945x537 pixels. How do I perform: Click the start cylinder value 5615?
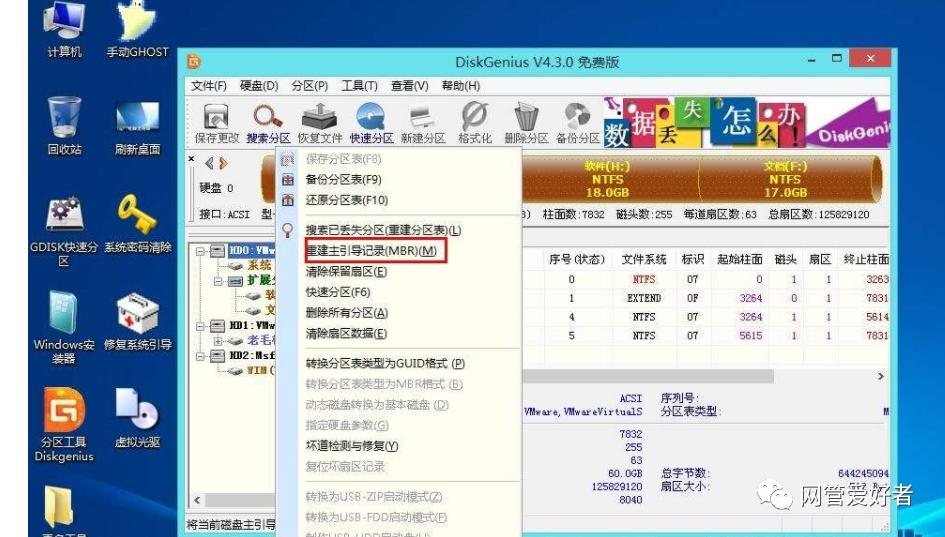[750, 336]
